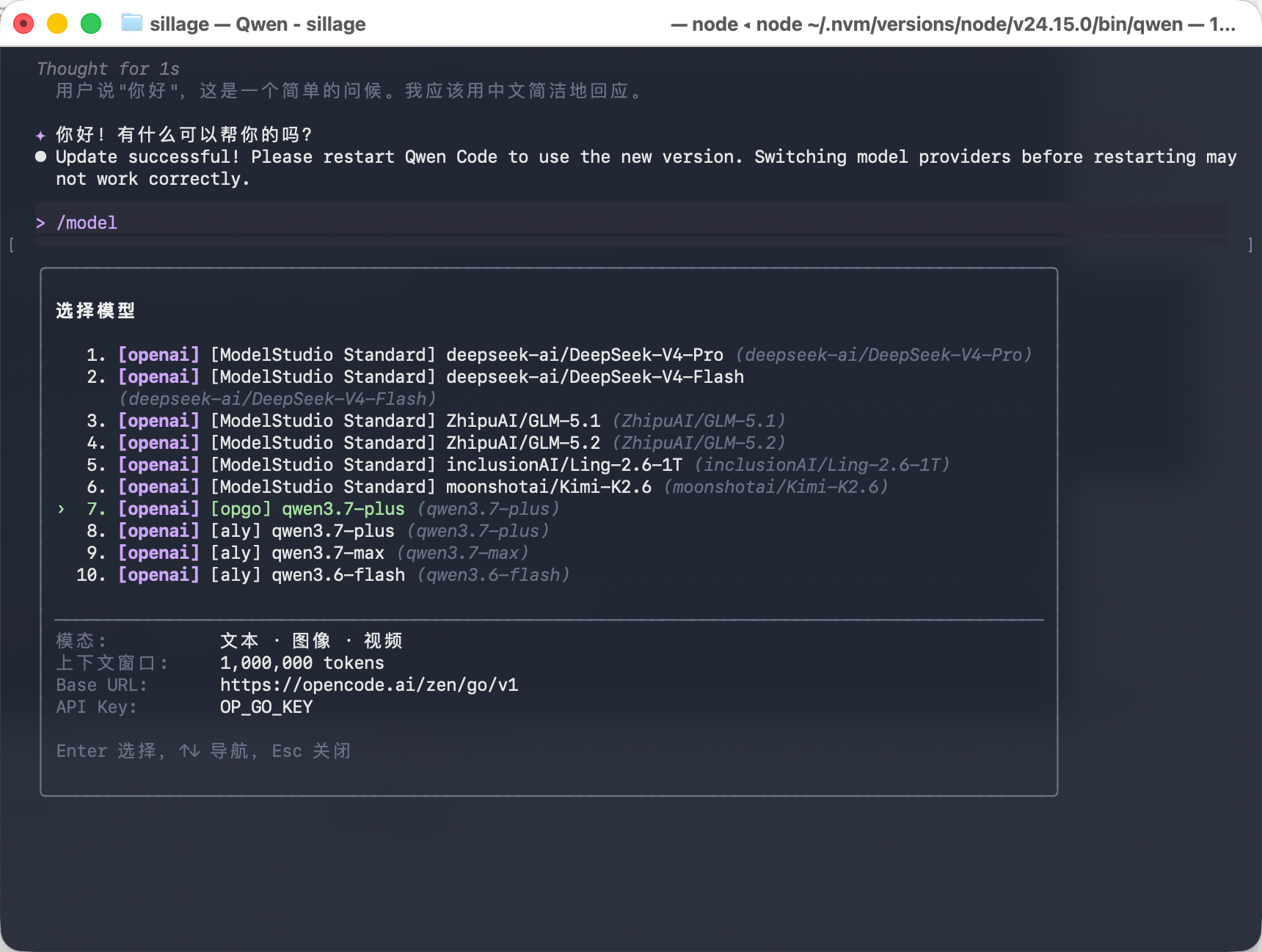This screenshot has width=1262, height=952.
Task: Click the Base URL https://opencode.ai/zen/go/v1 value
Action: click(369, 685)
